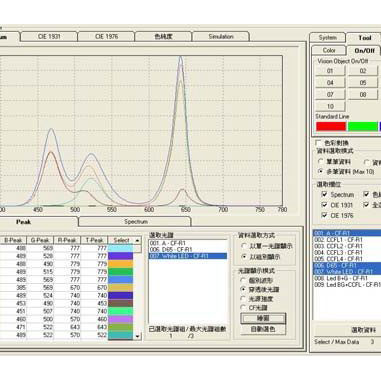Viewport: 381px width, 381px height.
Task: Pick the orange swatch in Select column
Action: (x=120, y=264)
